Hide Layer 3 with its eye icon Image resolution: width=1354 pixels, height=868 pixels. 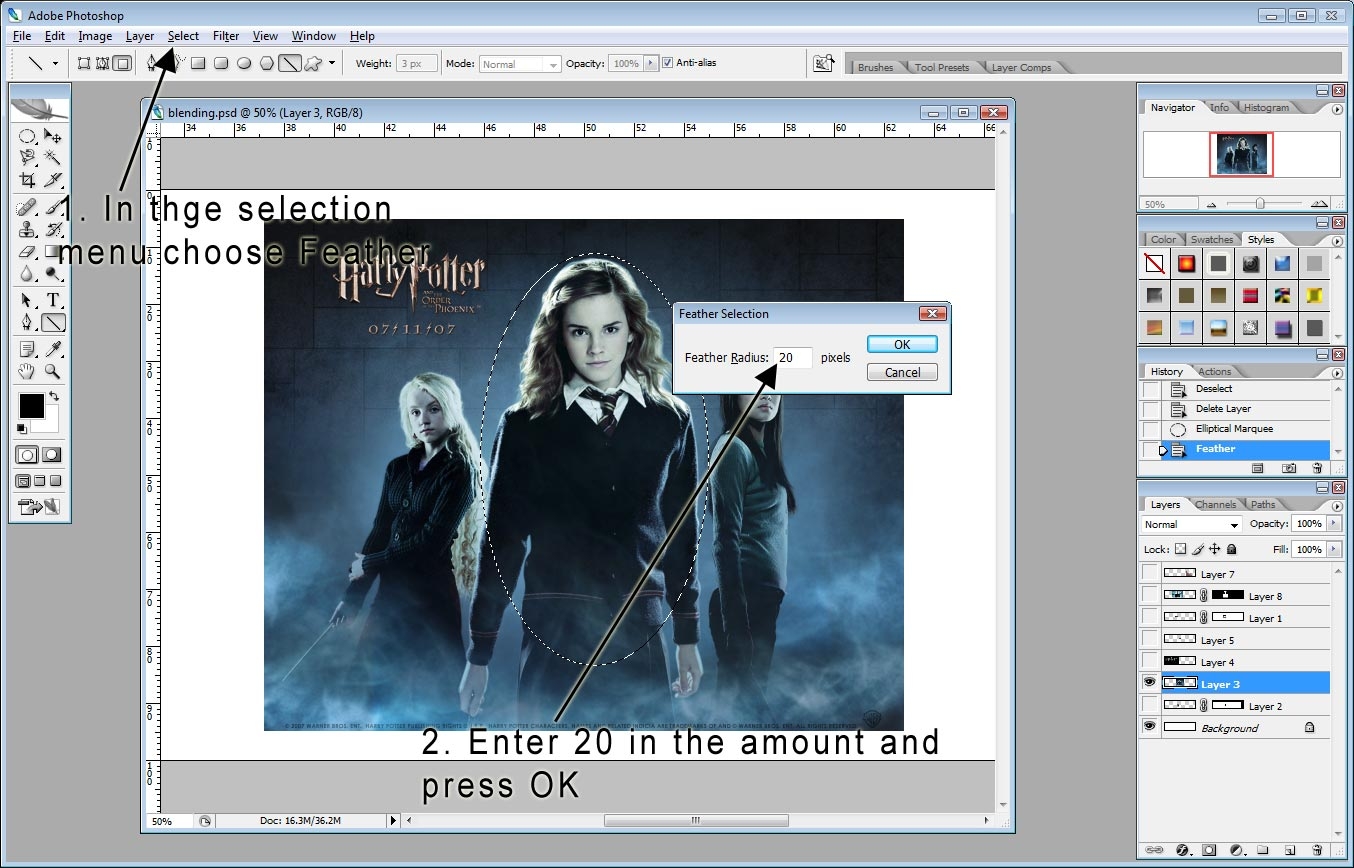tap(1150, 684)
